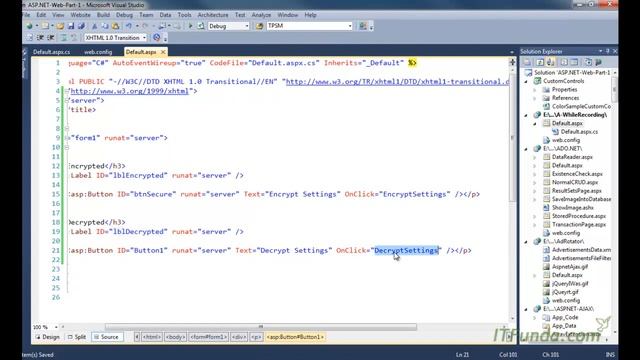Click Solution Explorer Copy Web Site icon
The height and width of the screenshot is (360, 640).
588,62
